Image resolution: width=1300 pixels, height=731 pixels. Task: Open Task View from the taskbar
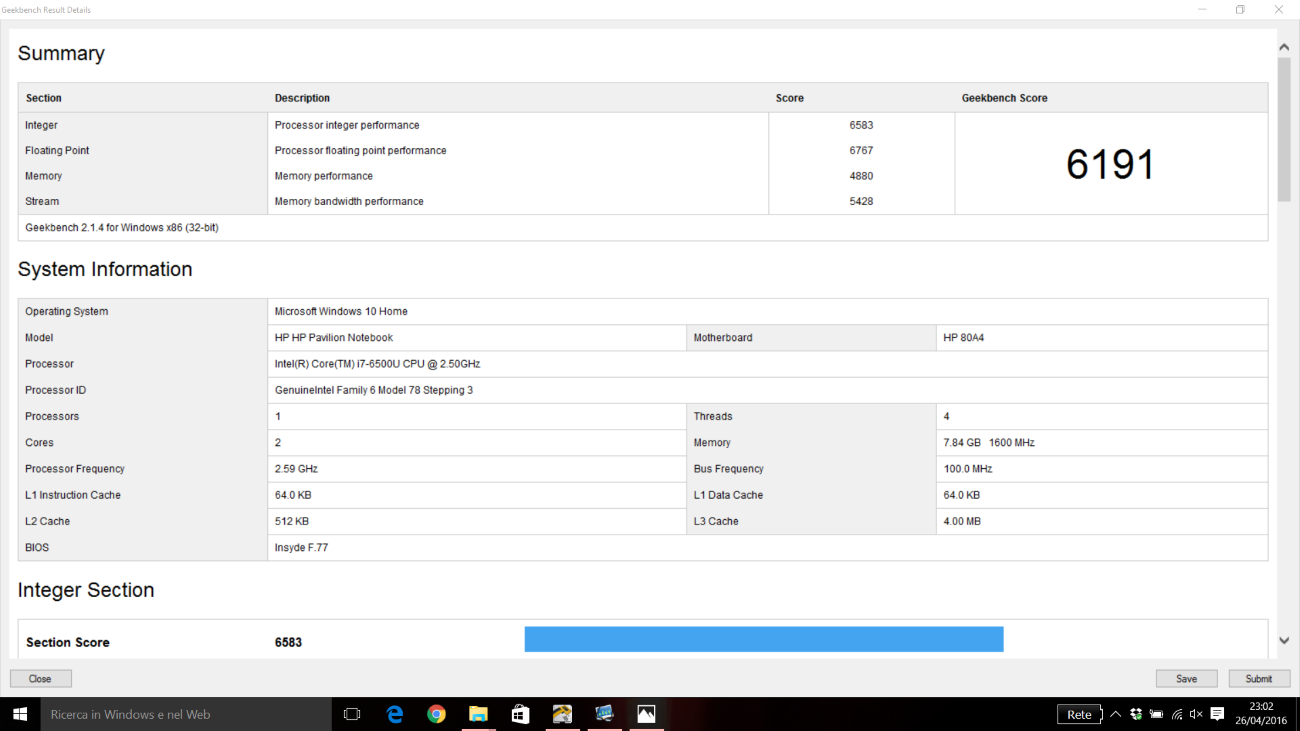point(351,714)
